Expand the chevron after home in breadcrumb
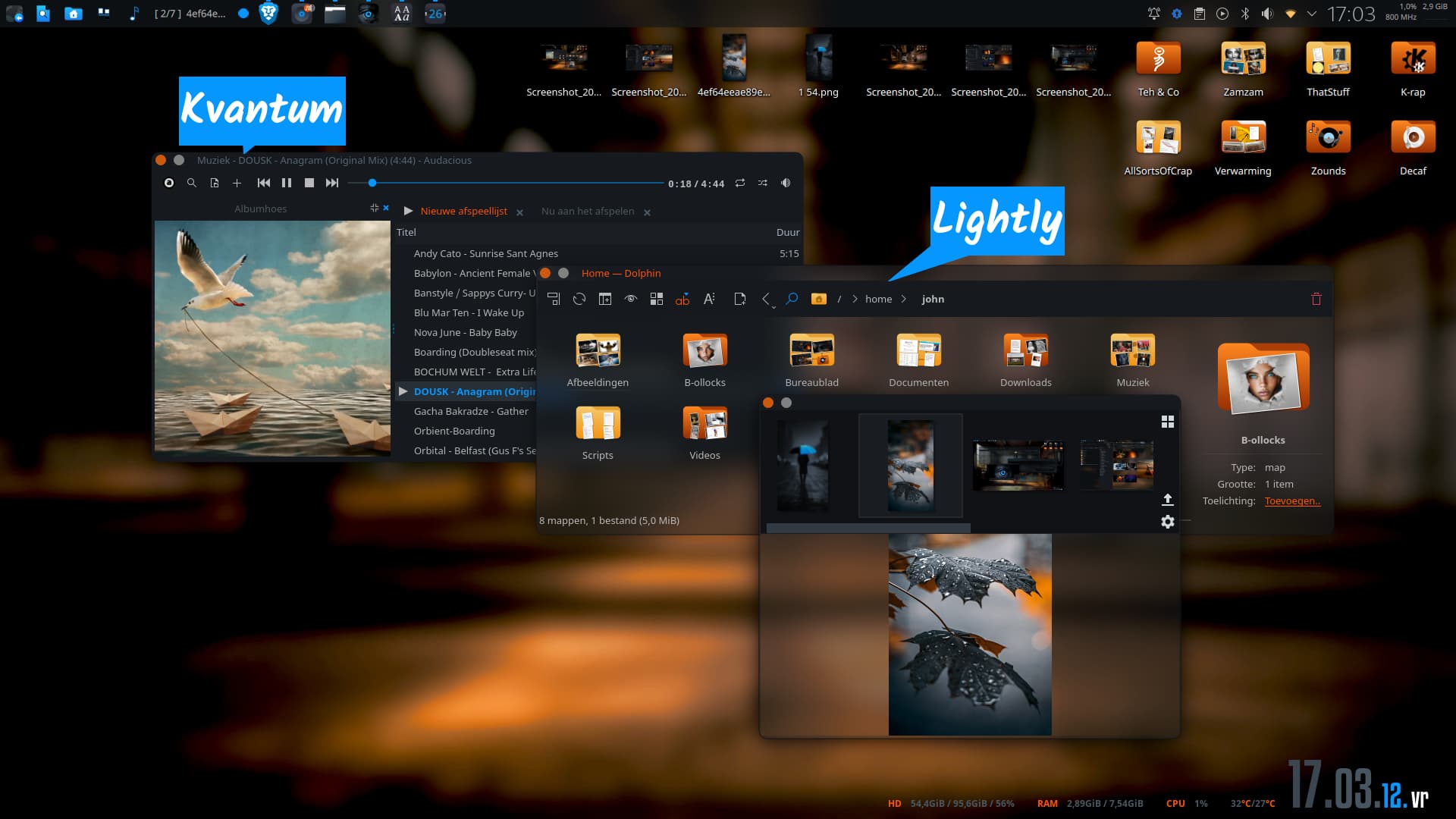This screenshot has height=819, width=1456. tap(904, 299)
